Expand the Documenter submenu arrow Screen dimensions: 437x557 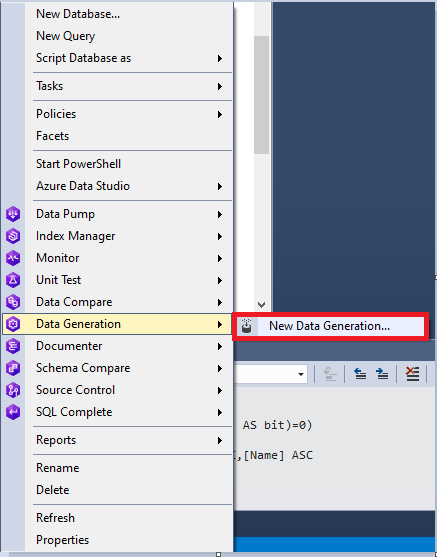(x=220, y=347)
